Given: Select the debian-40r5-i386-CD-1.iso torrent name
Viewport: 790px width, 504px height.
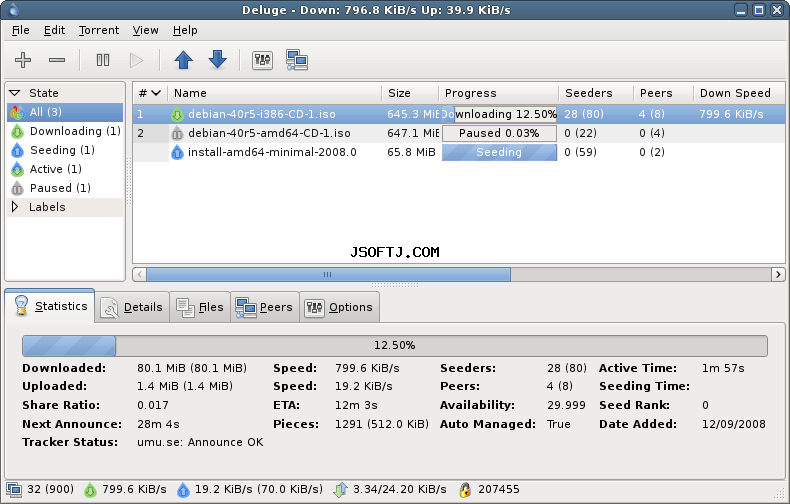Looking at the screenshot, I should pos(261,114).
